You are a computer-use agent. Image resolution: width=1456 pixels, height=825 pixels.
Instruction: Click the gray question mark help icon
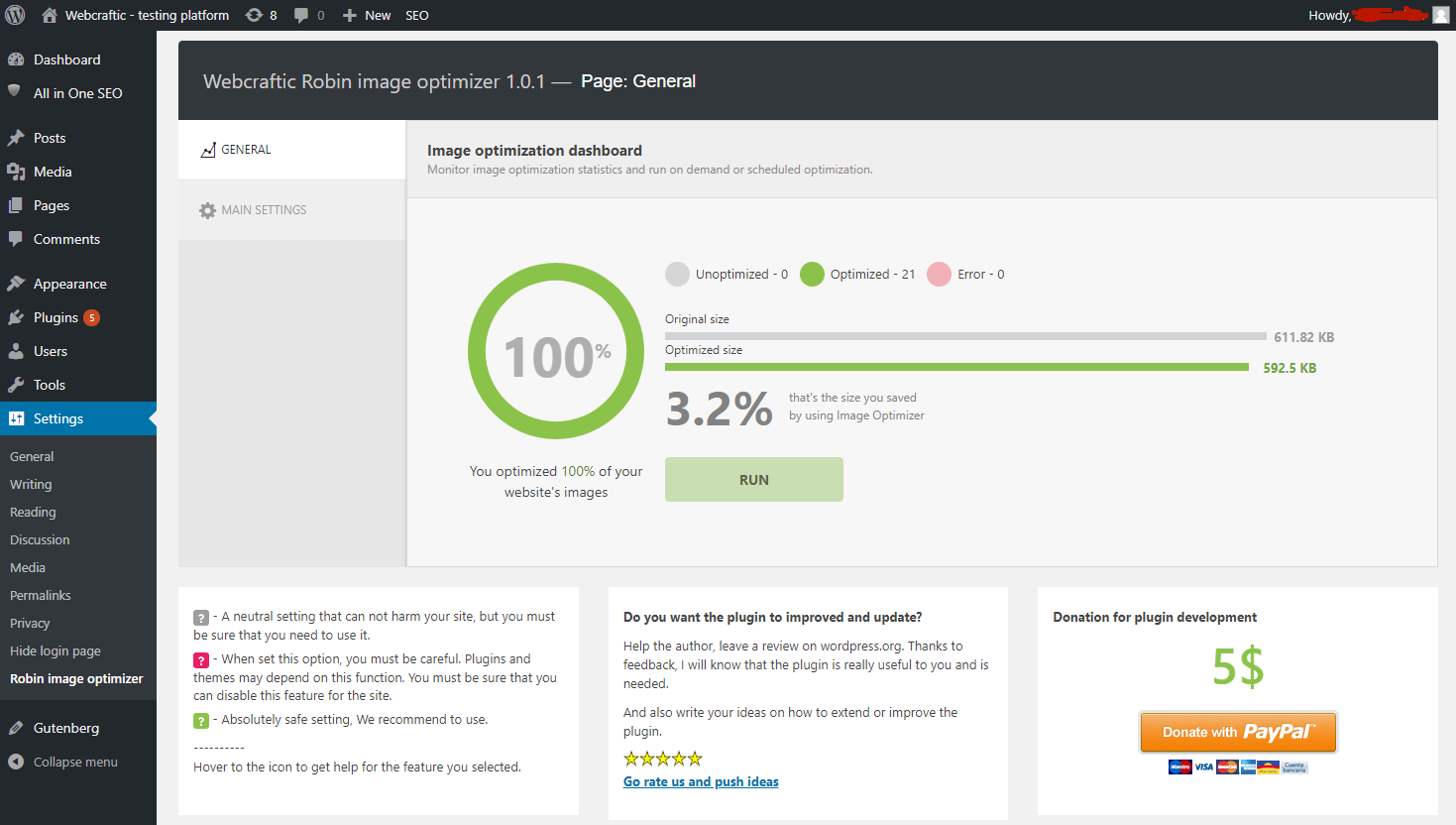201,618
